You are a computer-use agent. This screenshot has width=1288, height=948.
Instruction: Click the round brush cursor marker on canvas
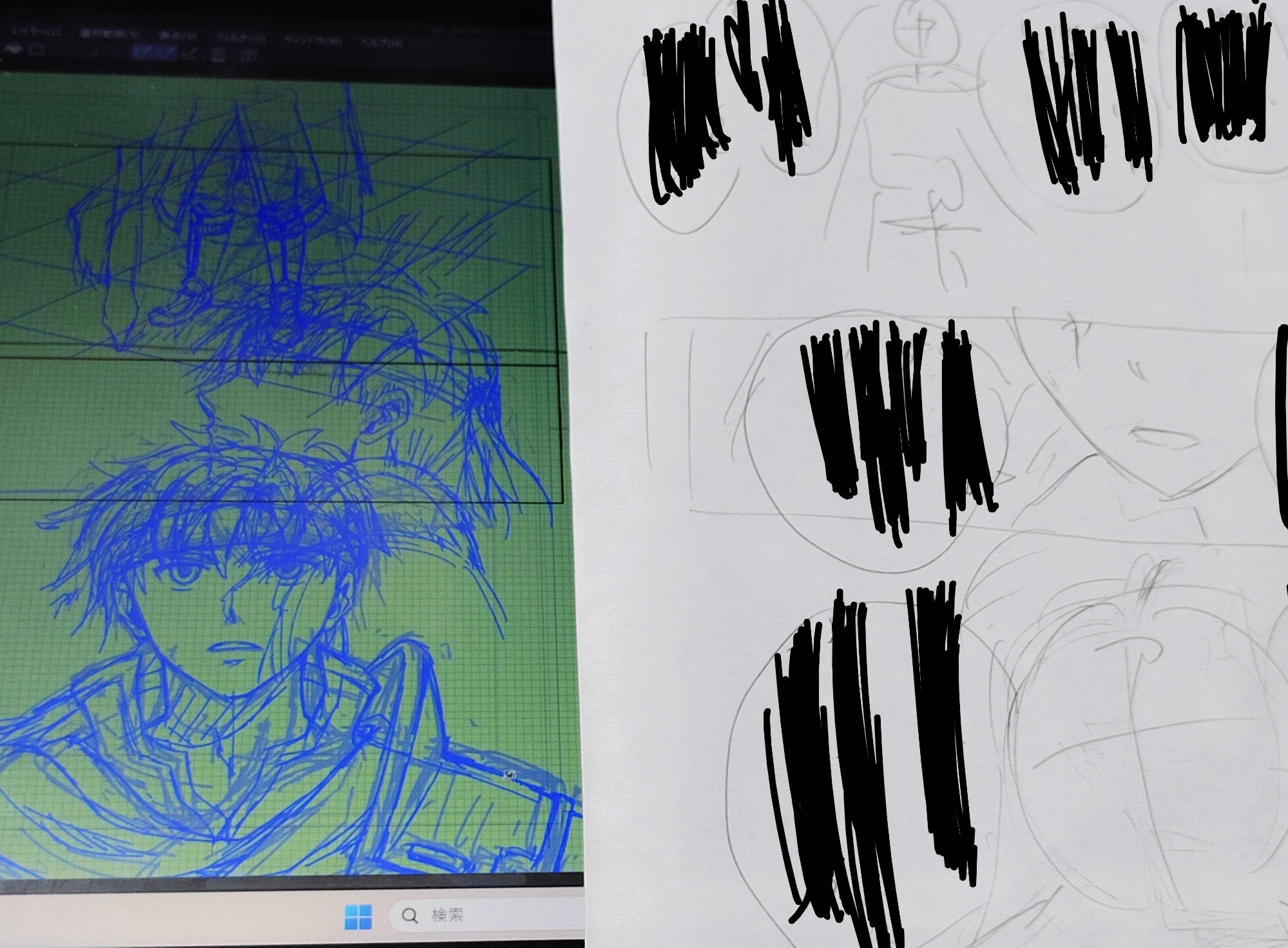click(x=510, y=774)
